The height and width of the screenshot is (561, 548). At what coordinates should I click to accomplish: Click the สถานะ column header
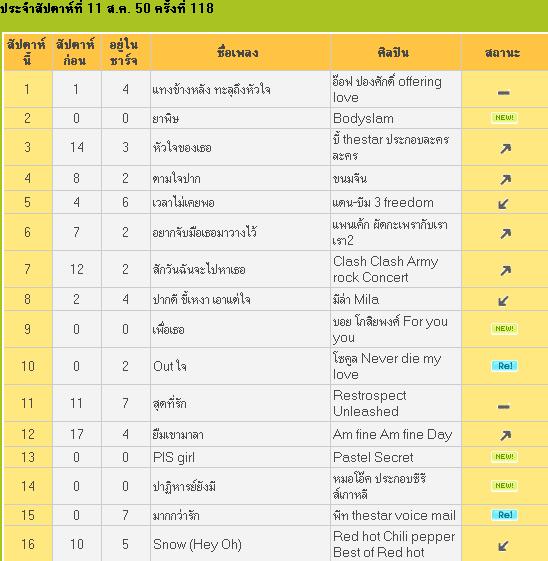click(503, 53)
